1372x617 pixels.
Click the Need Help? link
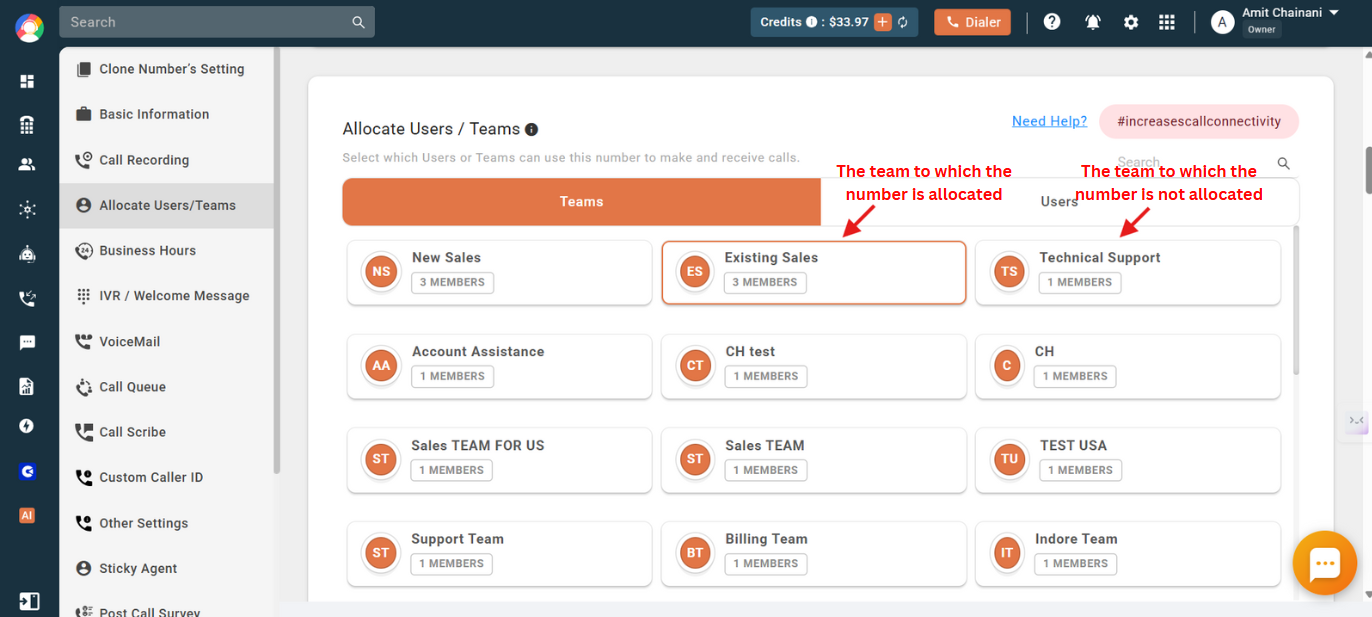click(1049, 121)
